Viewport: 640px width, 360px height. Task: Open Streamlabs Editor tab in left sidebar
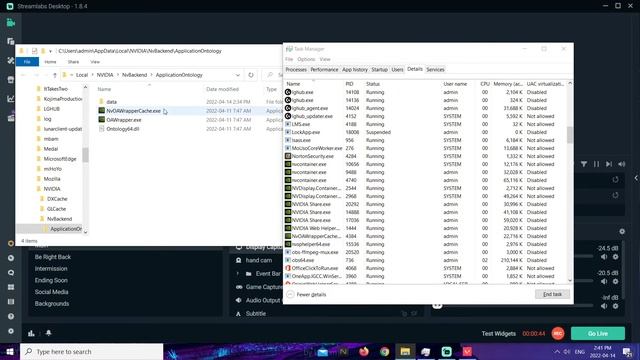(11, 23)
